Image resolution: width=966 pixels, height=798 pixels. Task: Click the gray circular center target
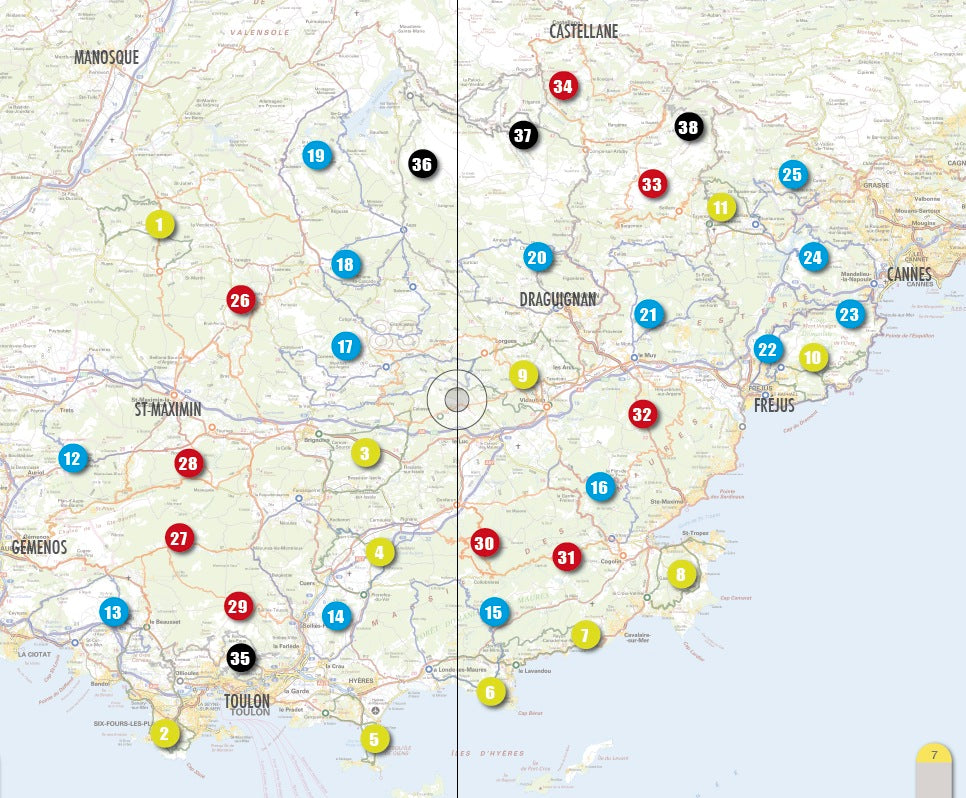pos(456,400)
